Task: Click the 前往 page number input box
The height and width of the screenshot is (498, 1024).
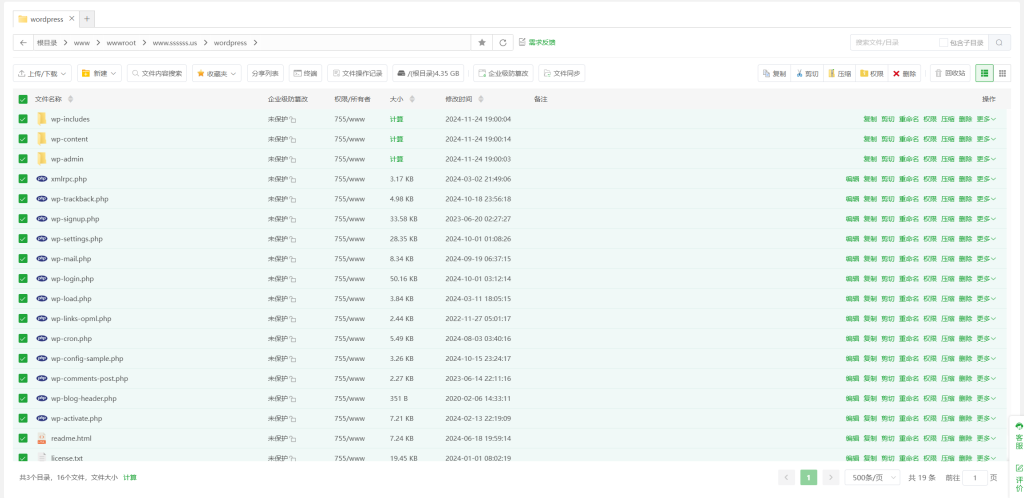Action: [976, 478]
